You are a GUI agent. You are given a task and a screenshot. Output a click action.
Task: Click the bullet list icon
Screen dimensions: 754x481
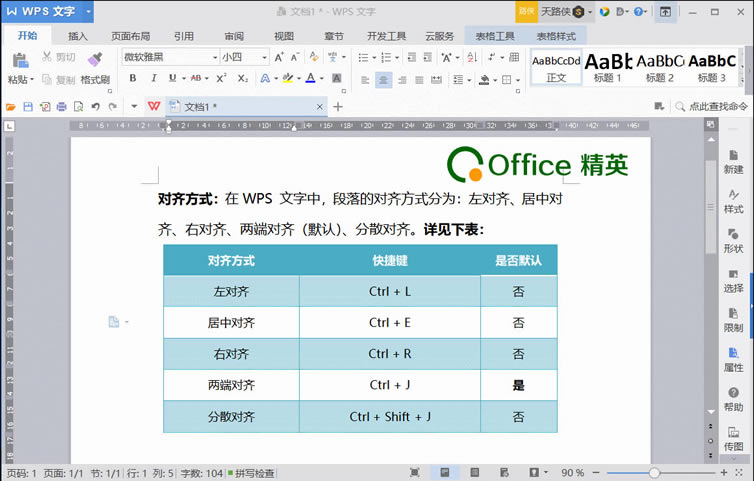click(x=363, y=58)
